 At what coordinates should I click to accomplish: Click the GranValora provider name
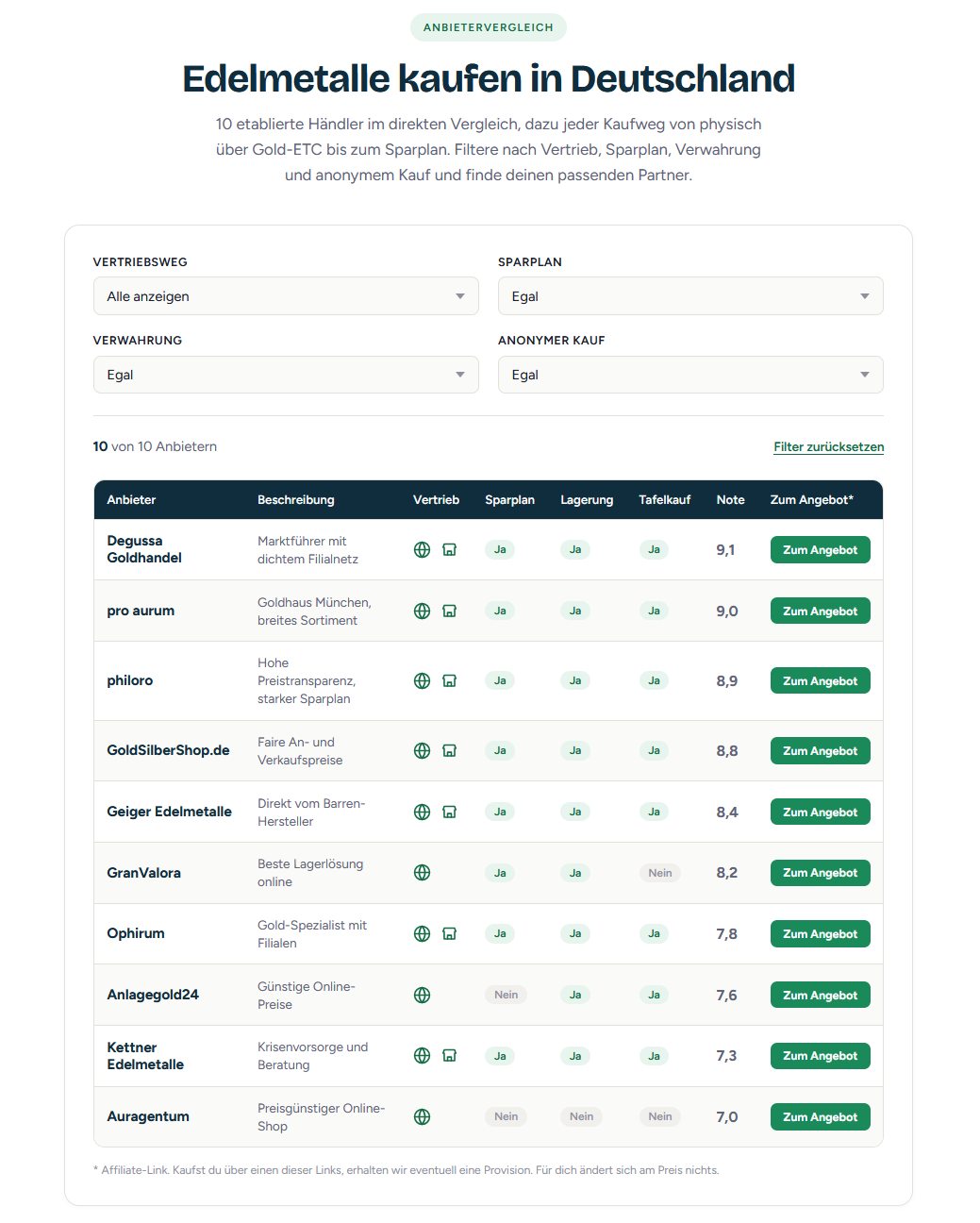click(x=143, y=872)
